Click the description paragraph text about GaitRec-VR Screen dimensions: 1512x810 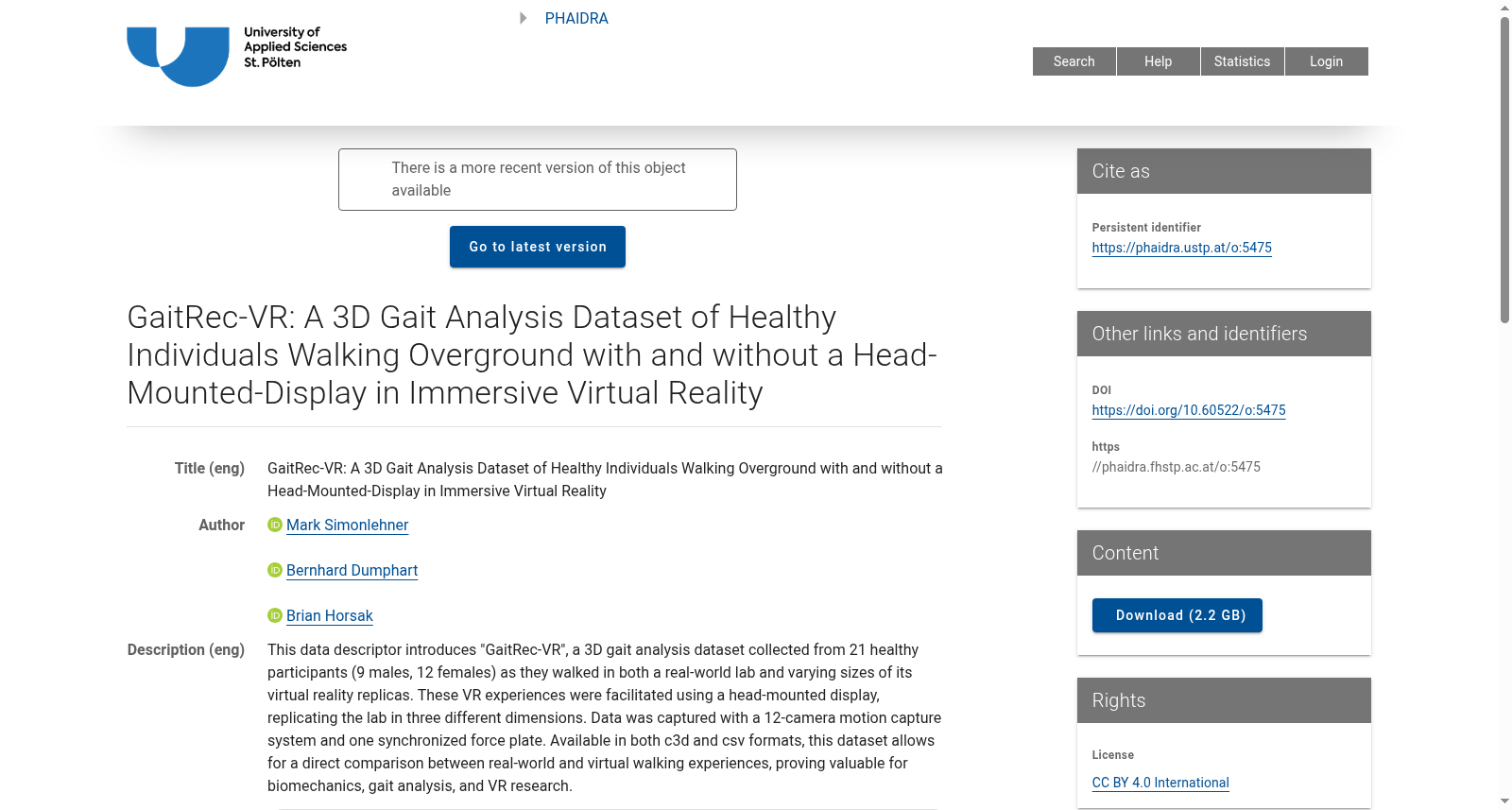click(x=605, y=717)
